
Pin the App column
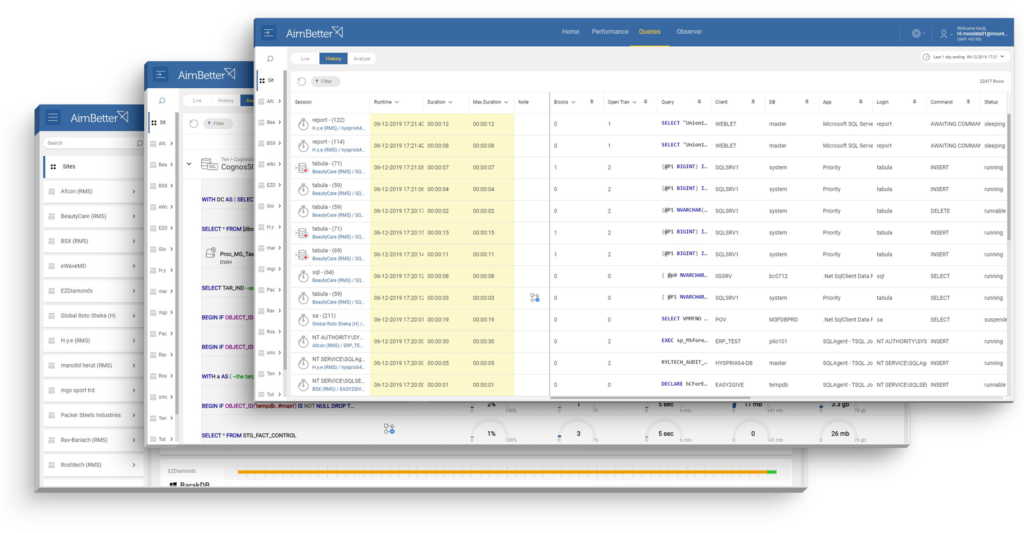click(x=860, y=102)
